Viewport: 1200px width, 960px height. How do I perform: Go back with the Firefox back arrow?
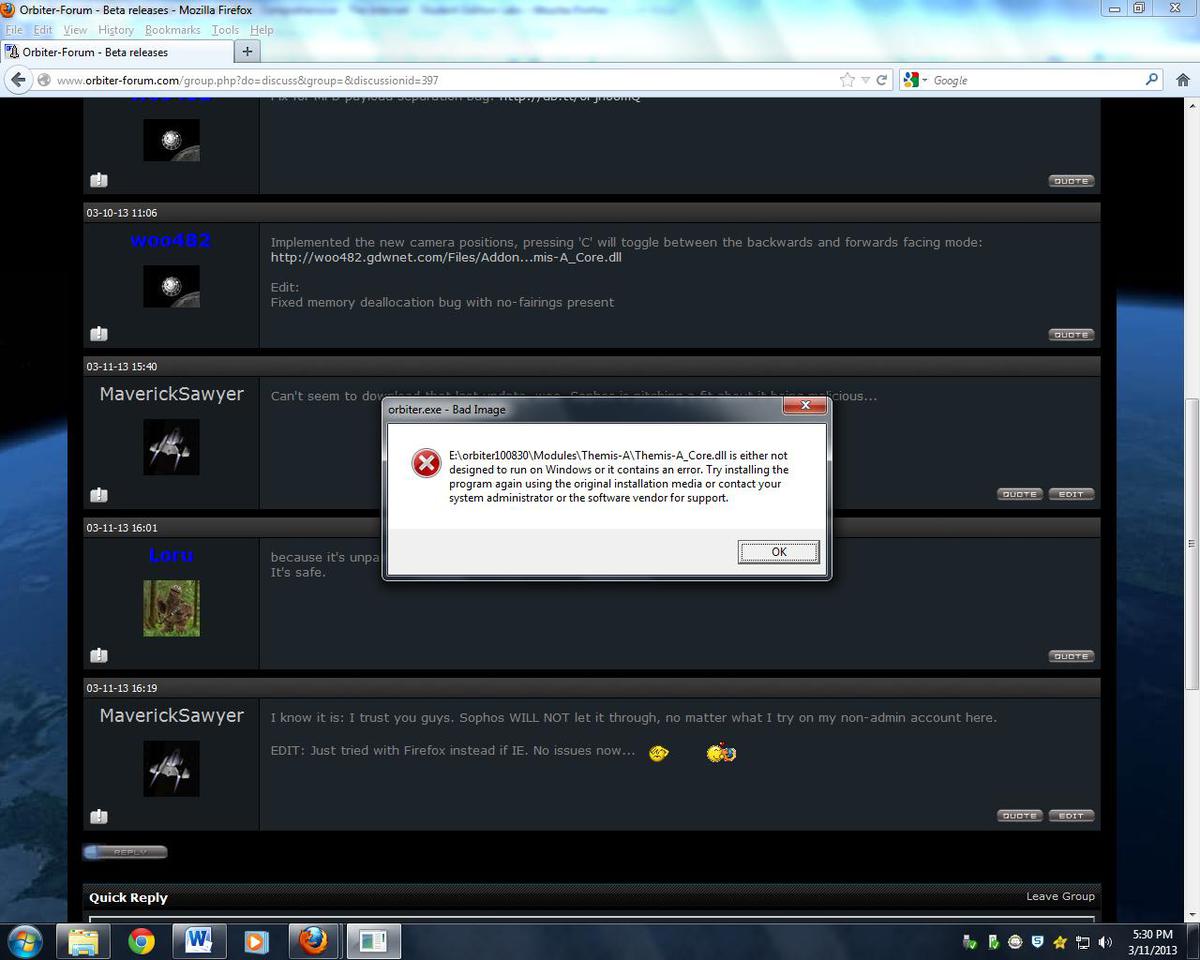click(x=17, y=80)
